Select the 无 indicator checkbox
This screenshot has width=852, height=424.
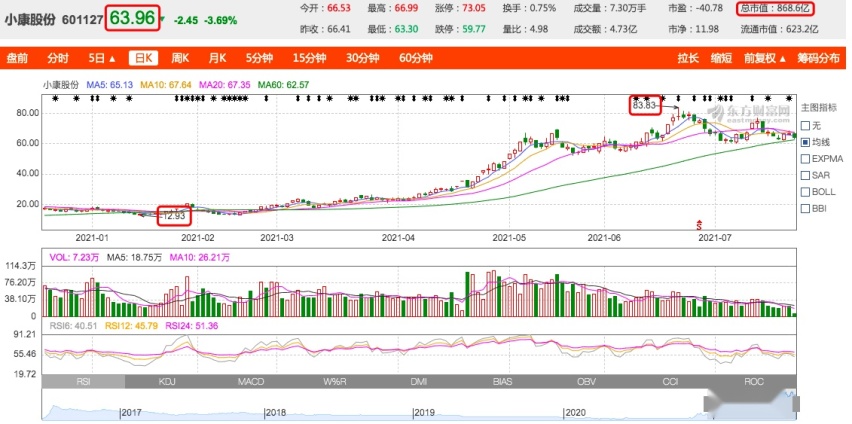tap(805, 126)
